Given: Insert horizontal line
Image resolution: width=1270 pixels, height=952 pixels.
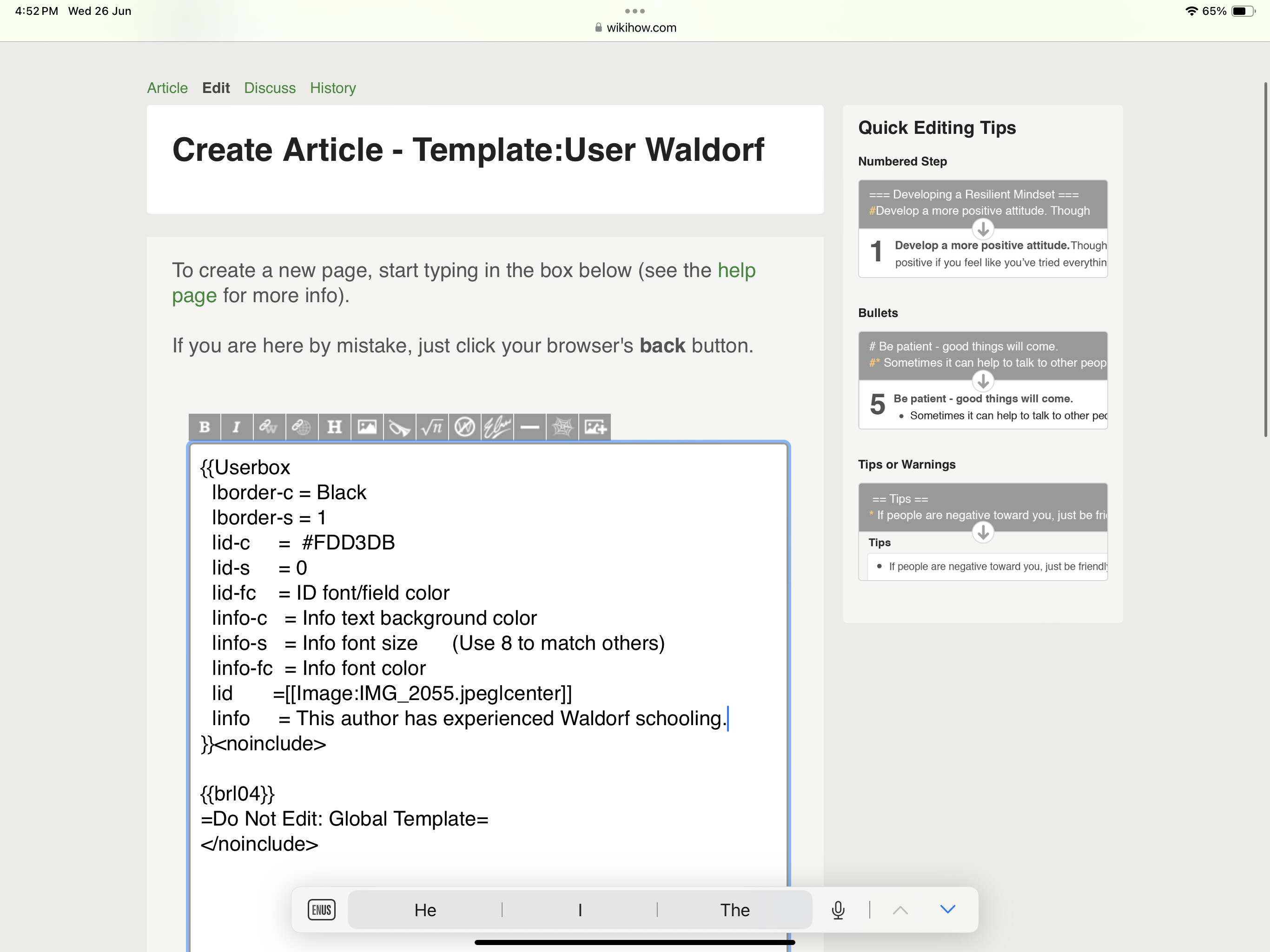Looking at the screenshot, I should (x=530, y=427).
